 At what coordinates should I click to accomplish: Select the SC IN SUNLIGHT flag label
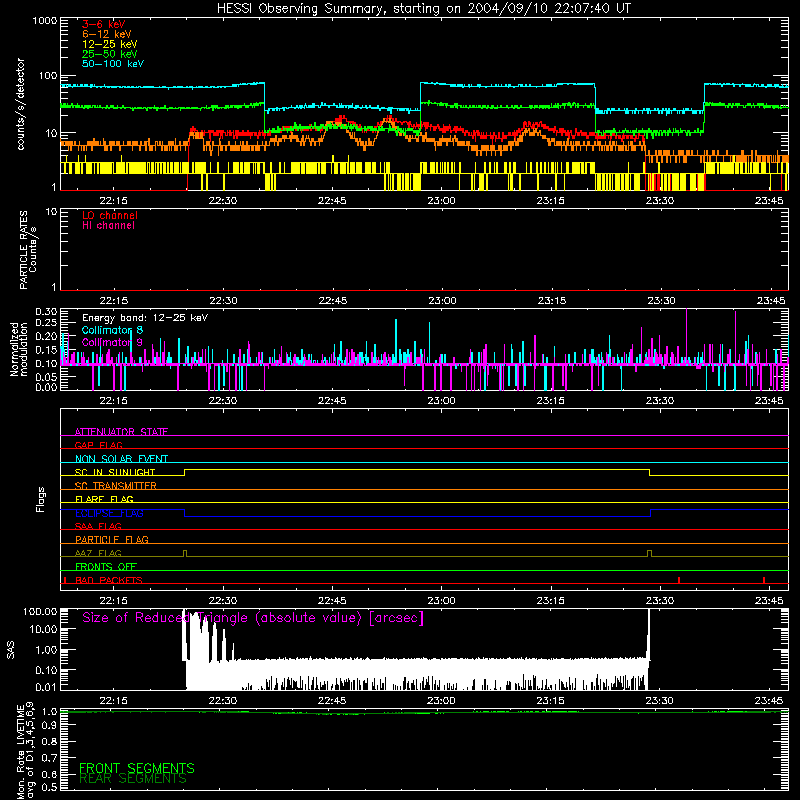(115, 472)
